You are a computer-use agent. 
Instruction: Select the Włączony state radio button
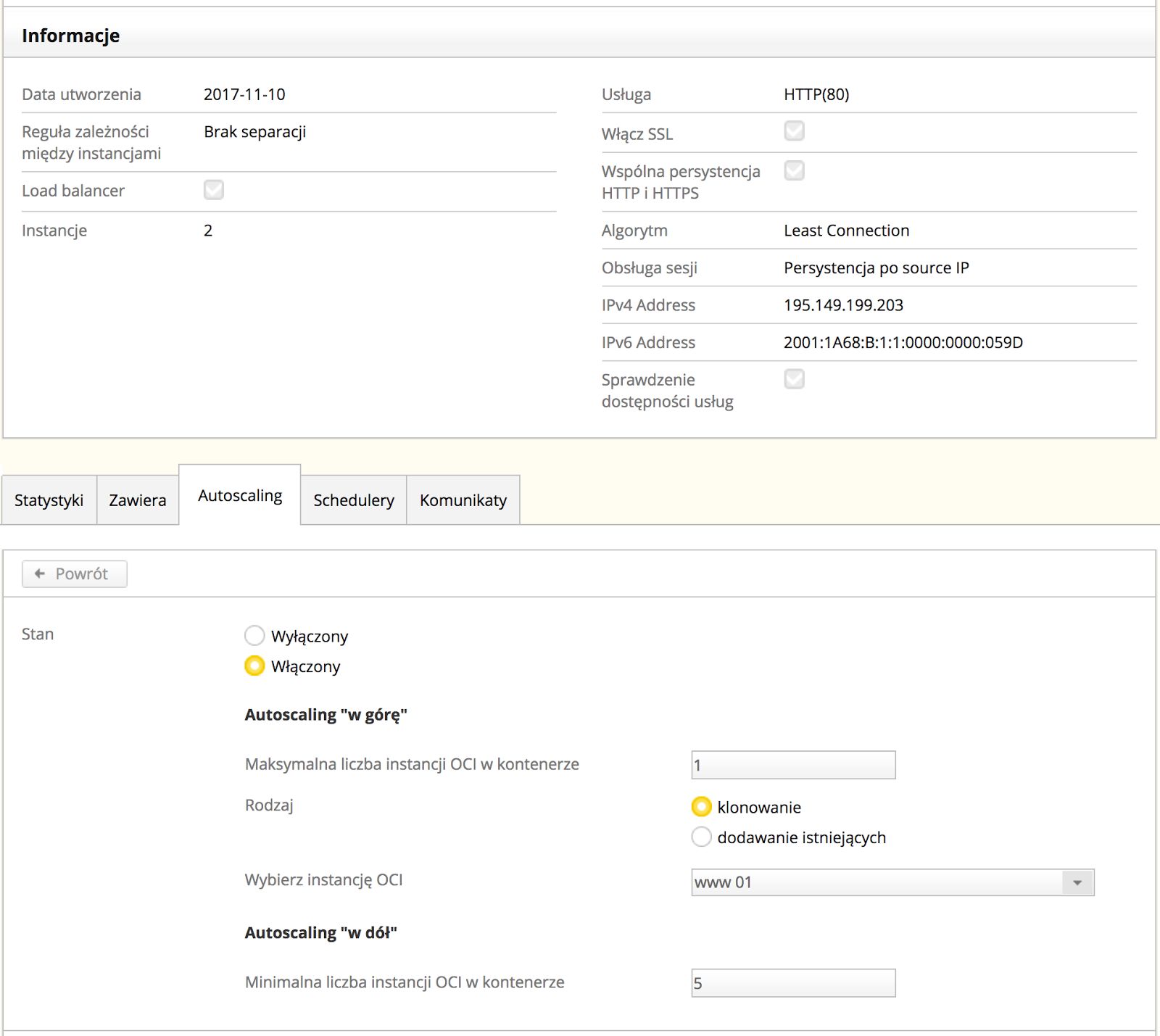point(254,666)
